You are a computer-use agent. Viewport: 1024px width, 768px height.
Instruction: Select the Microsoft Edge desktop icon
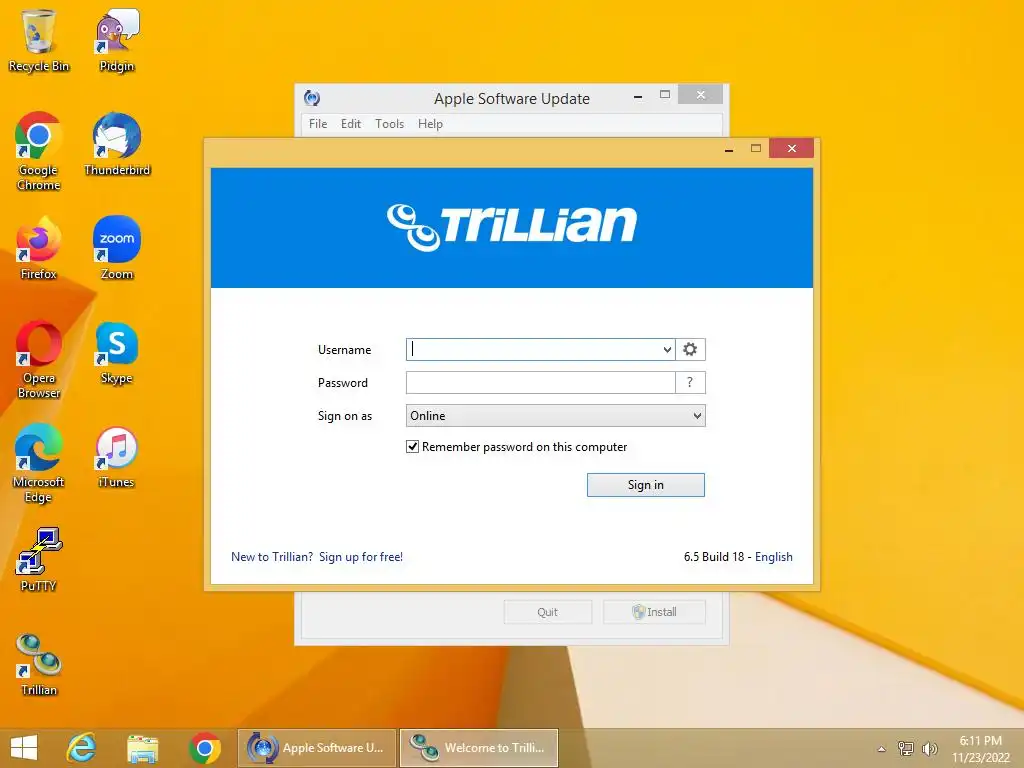tap(39, 463)
